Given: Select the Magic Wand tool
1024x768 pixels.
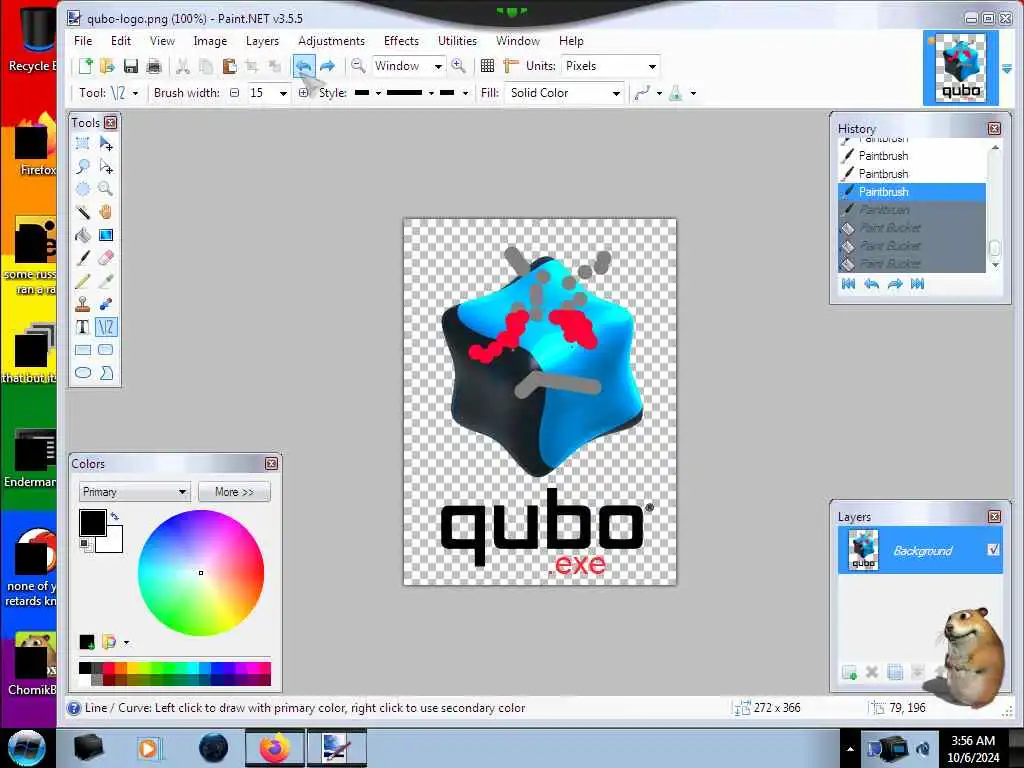Looking at the screenshot, I should pos(82,212).
